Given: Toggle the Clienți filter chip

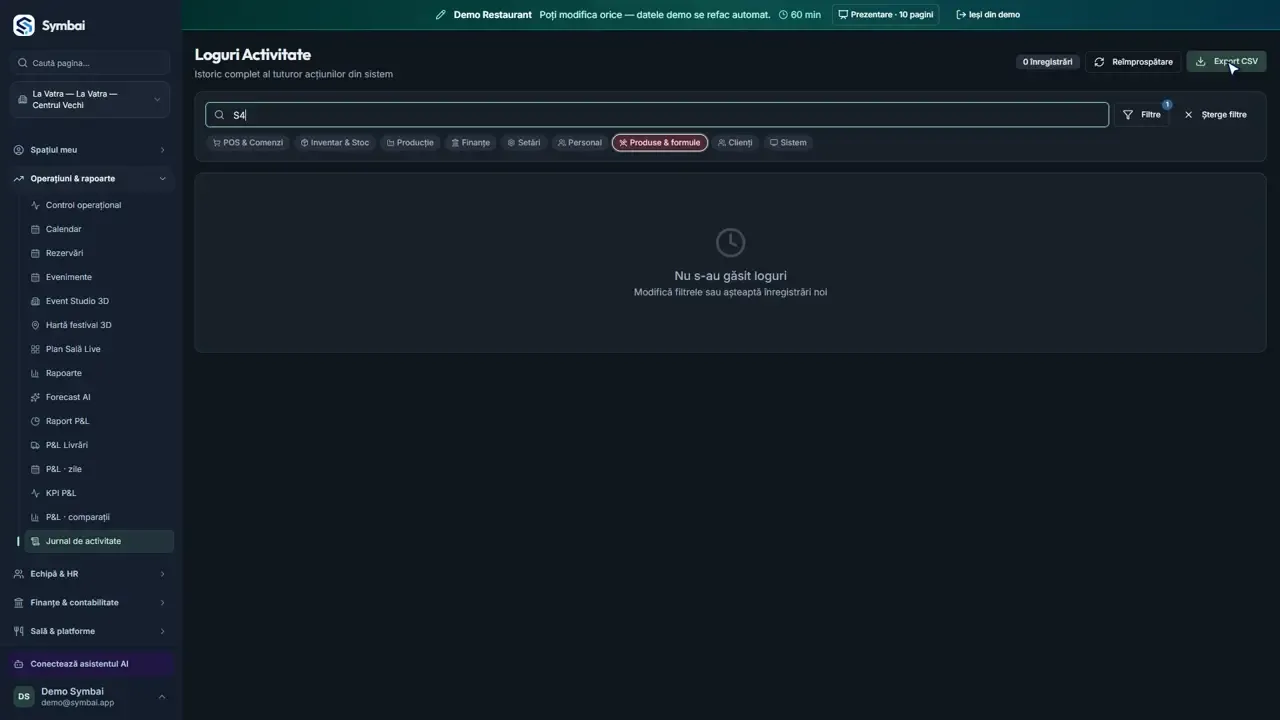Looking at the screenshot, I should [x=735, y=143].
